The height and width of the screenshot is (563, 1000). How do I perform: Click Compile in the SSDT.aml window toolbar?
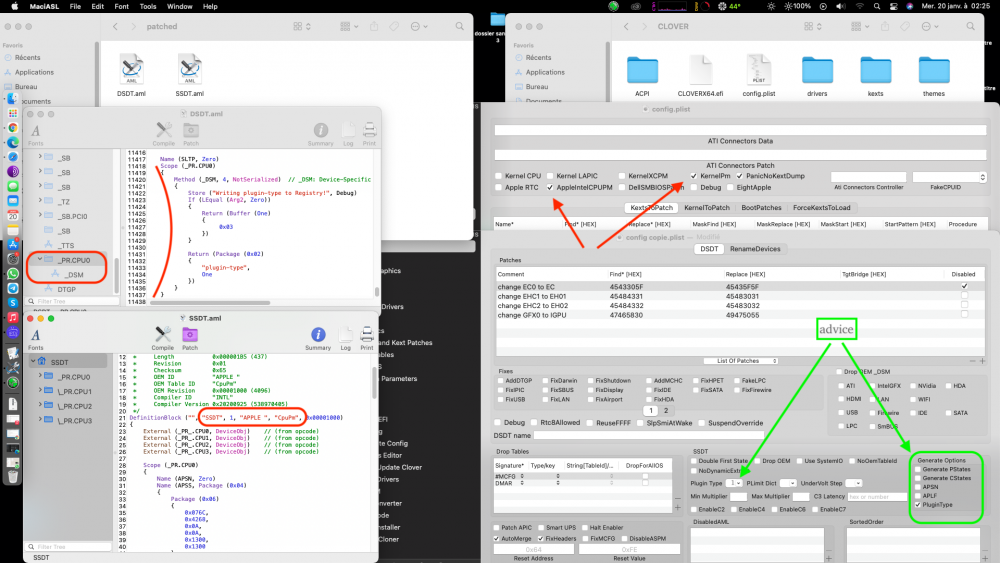tap(163, 338)
